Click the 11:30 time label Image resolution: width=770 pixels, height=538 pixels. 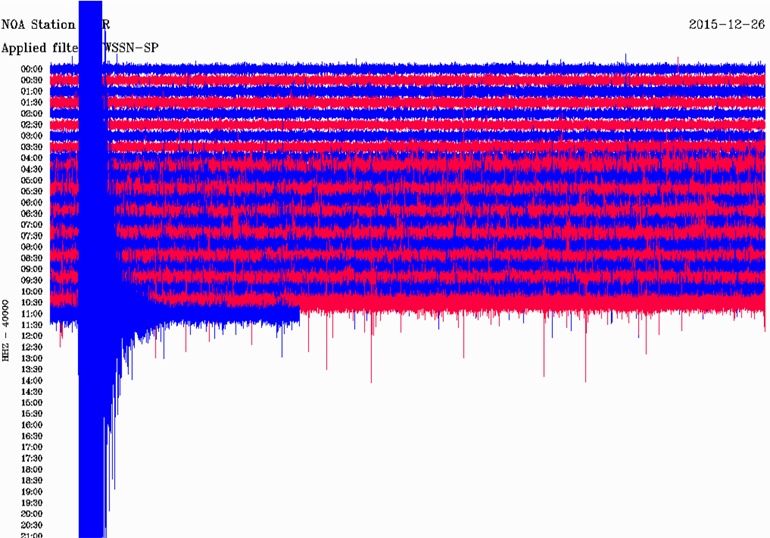(x=31, y=325)
